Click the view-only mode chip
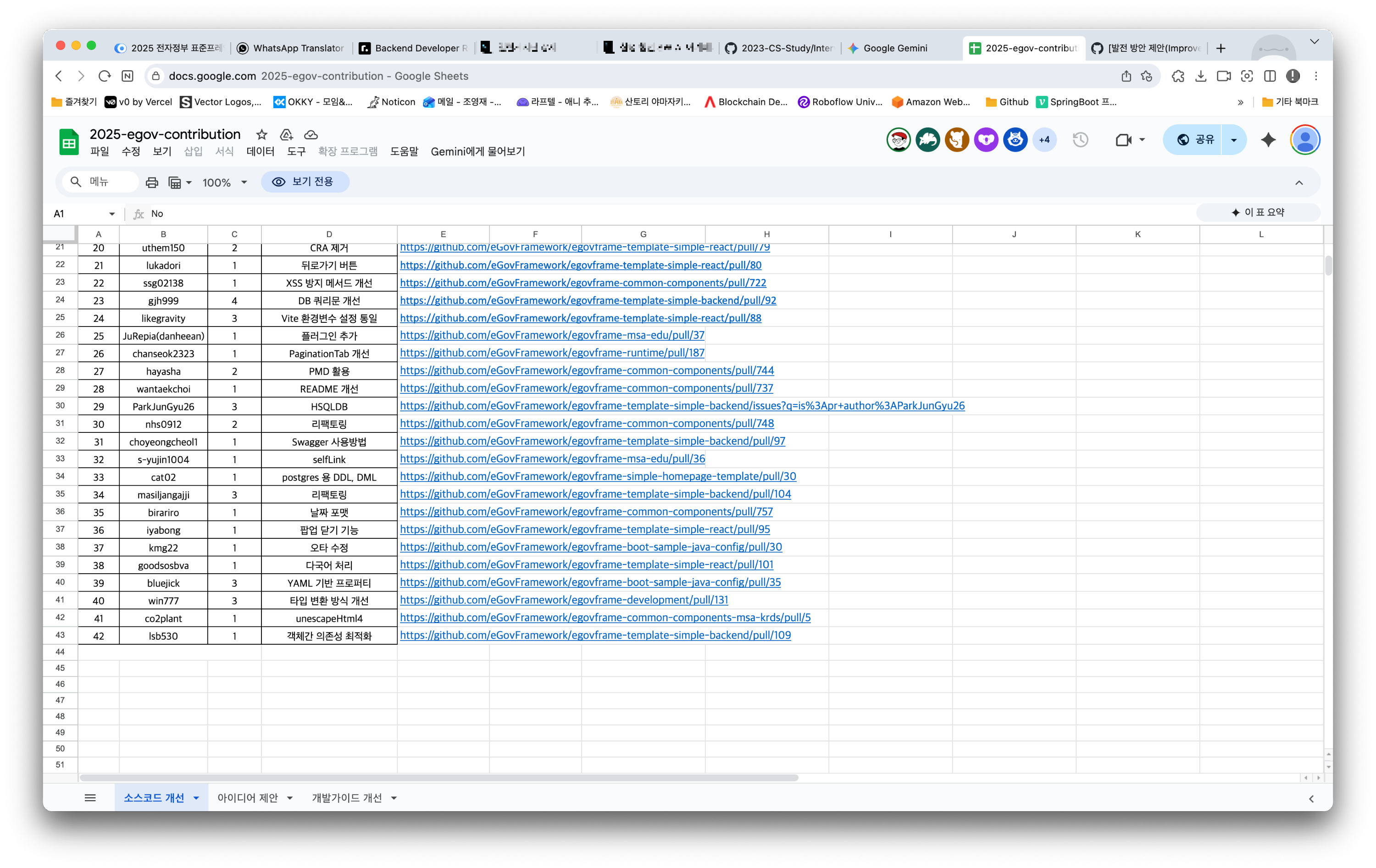 305,182
